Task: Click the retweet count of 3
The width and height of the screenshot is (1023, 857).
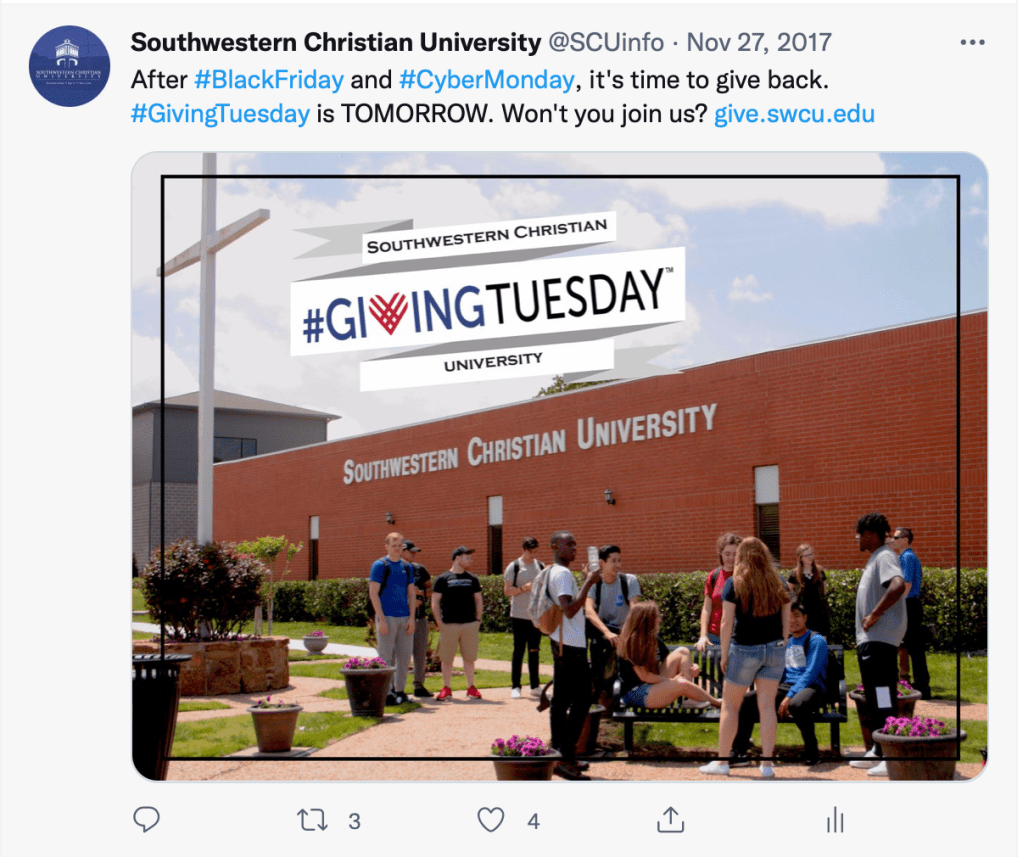Action: point(354,821)
